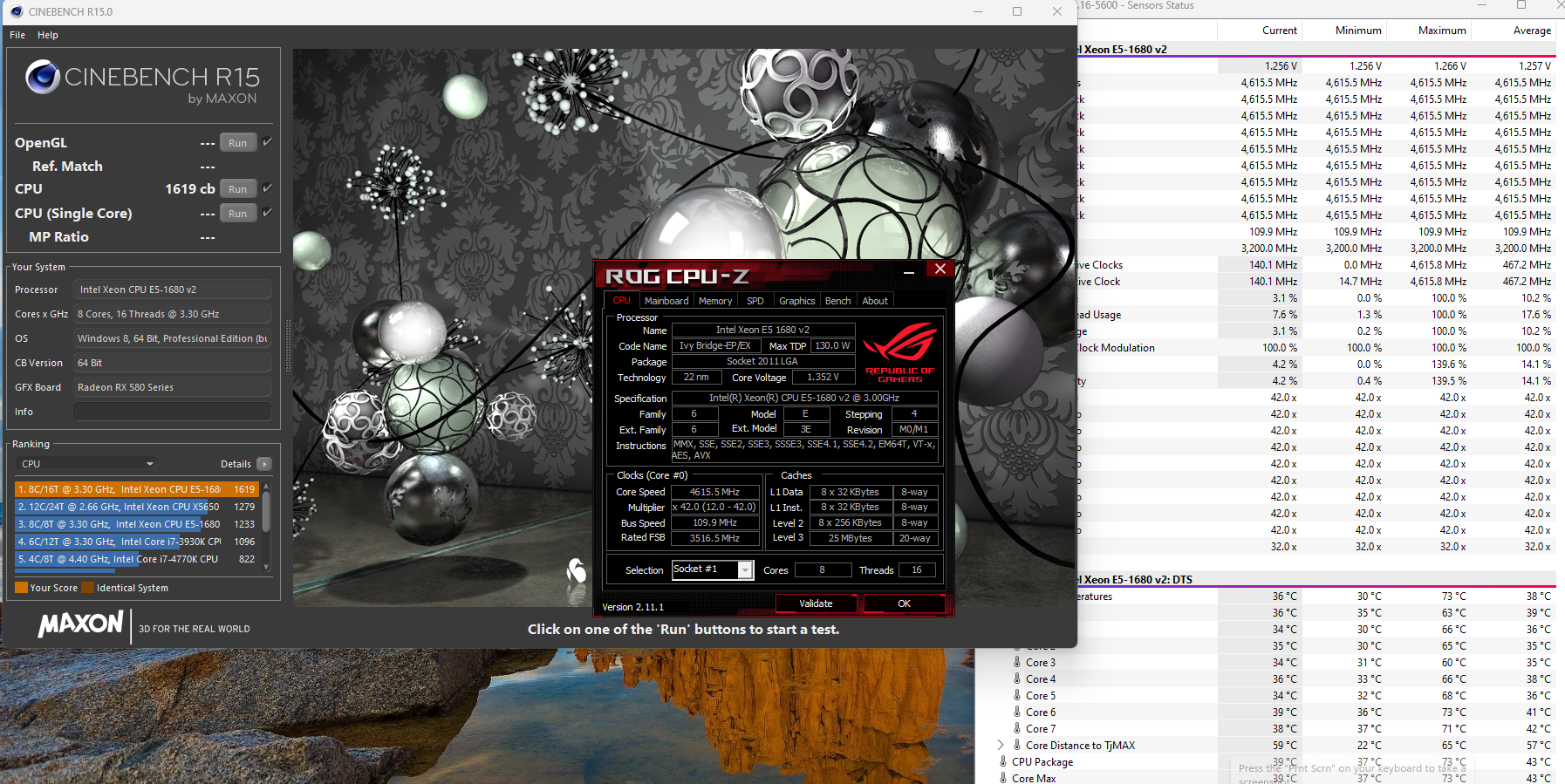
Task: Open the Help menu in Cinebench
Action: tap(48, 35)
